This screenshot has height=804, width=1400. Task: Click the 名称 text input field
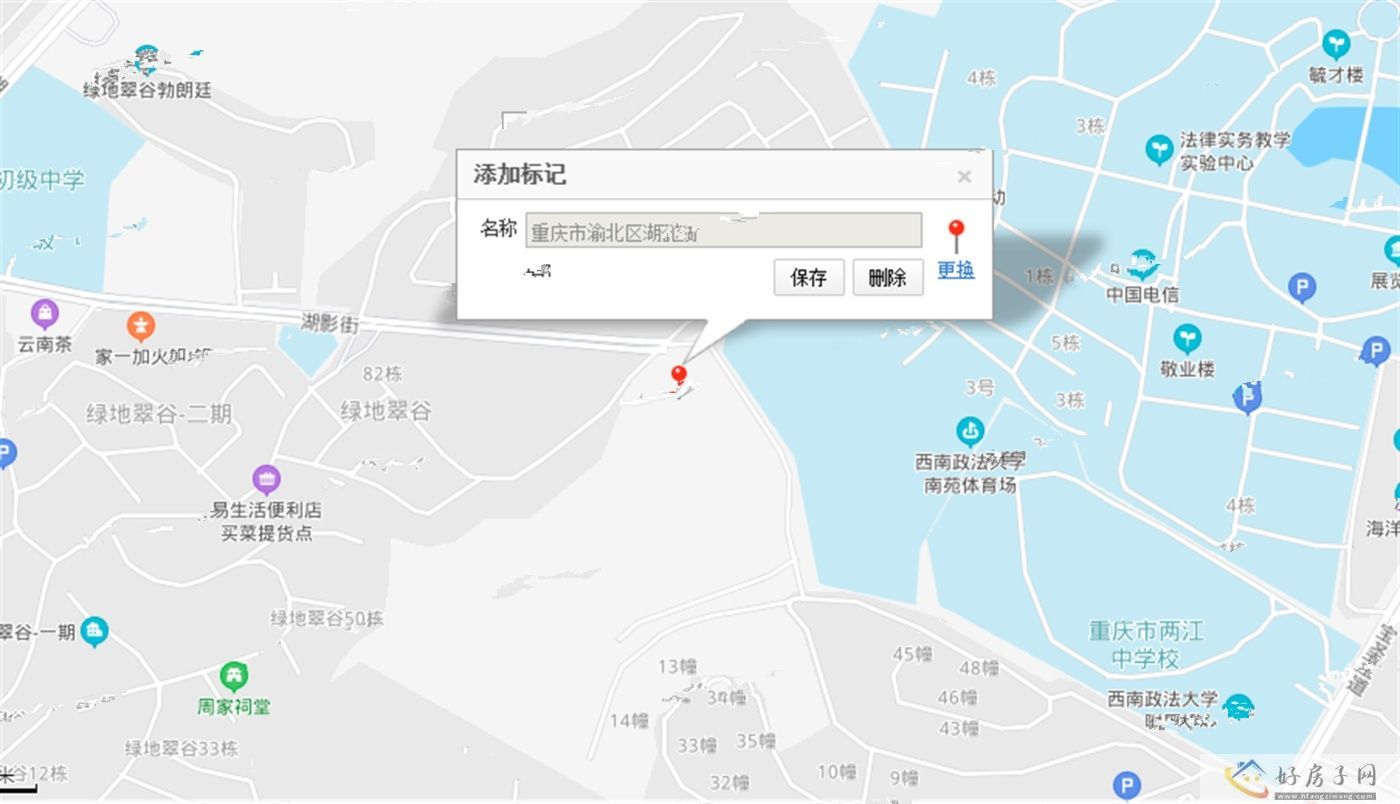click(724, 230)
